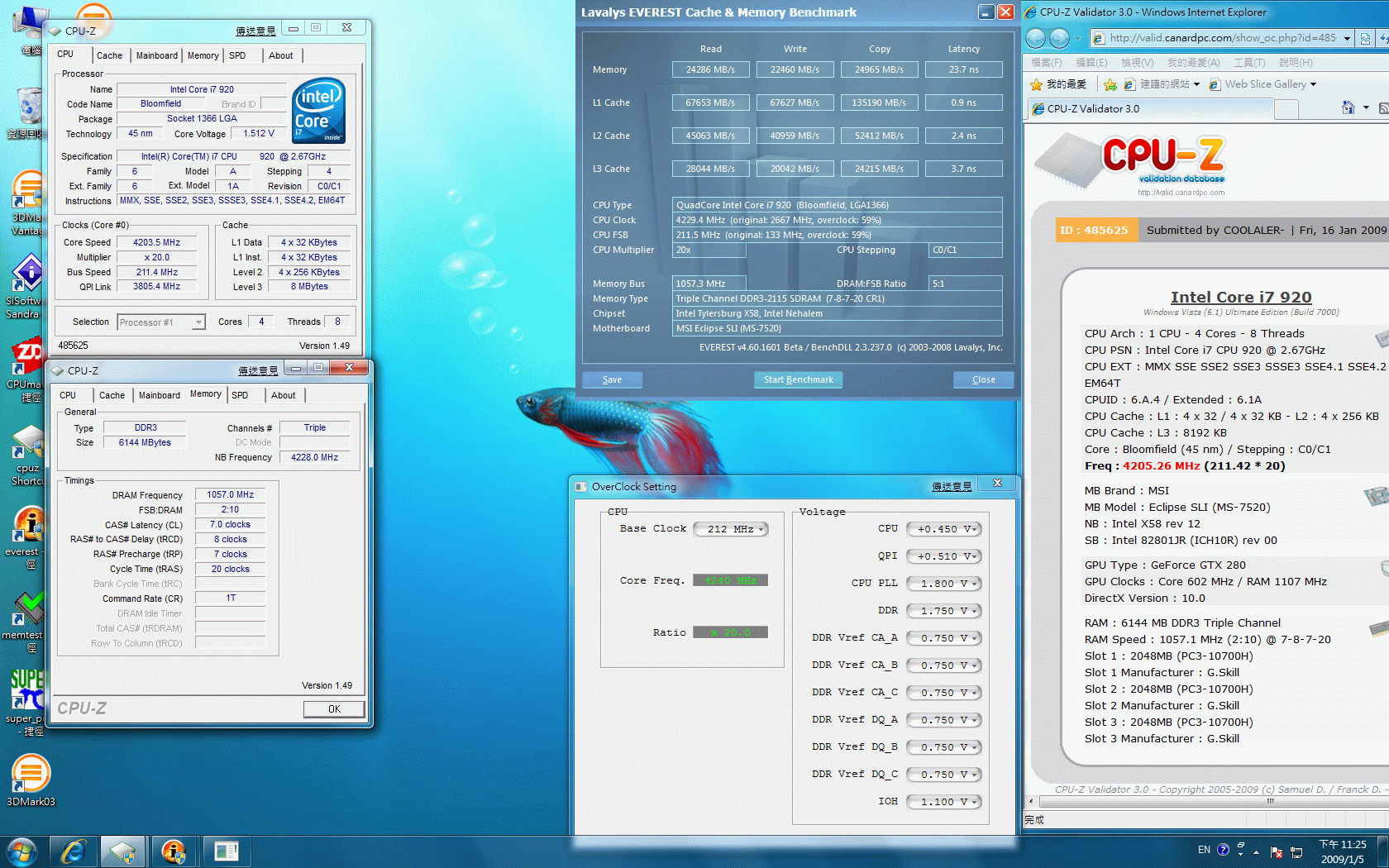Switch to Cache tab in upper CPU-Z window

click(x=109, y=55)
